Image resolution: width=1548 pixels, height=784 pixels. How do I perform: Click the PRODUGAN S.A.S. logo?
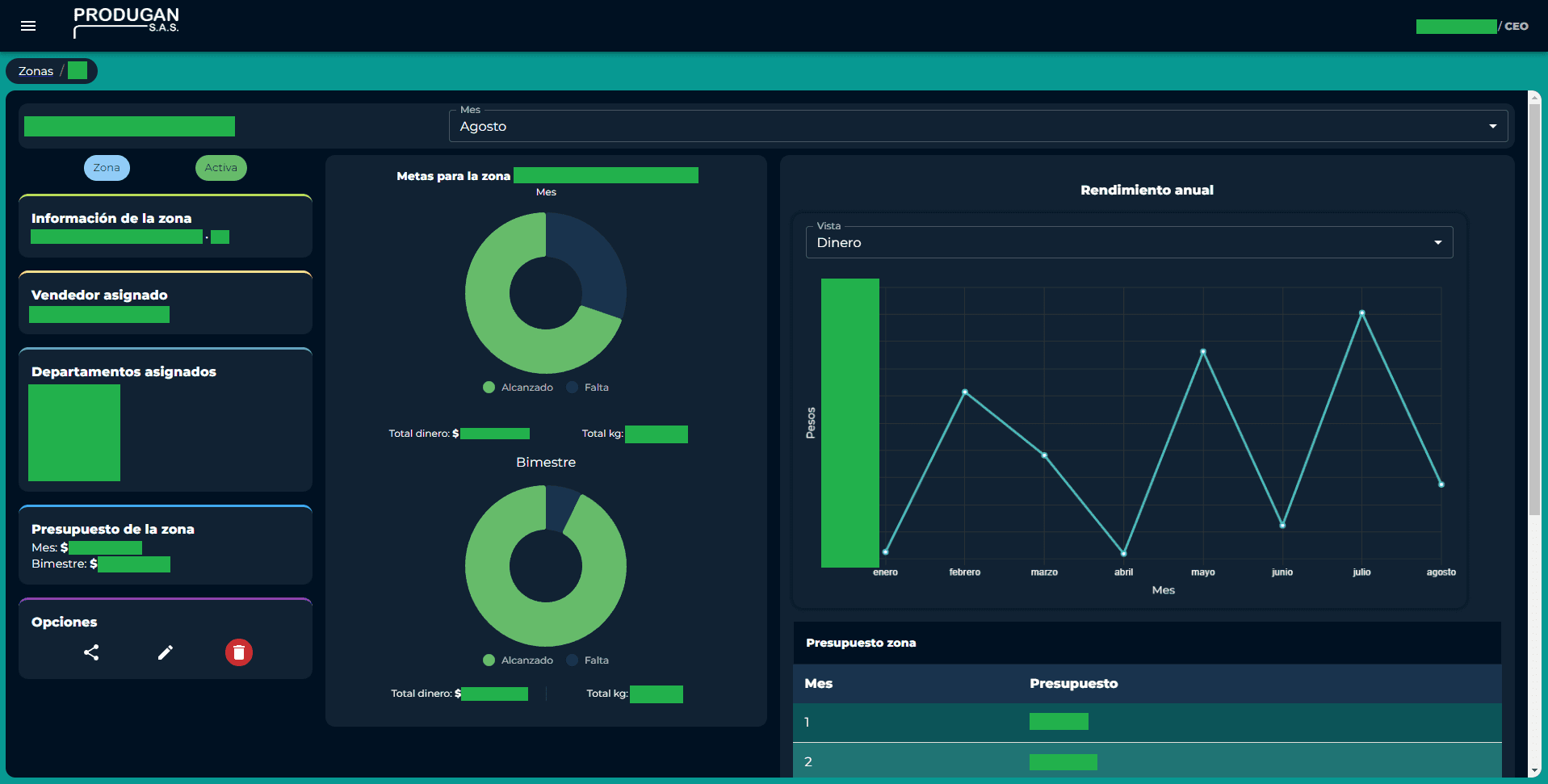click(126, 23)
